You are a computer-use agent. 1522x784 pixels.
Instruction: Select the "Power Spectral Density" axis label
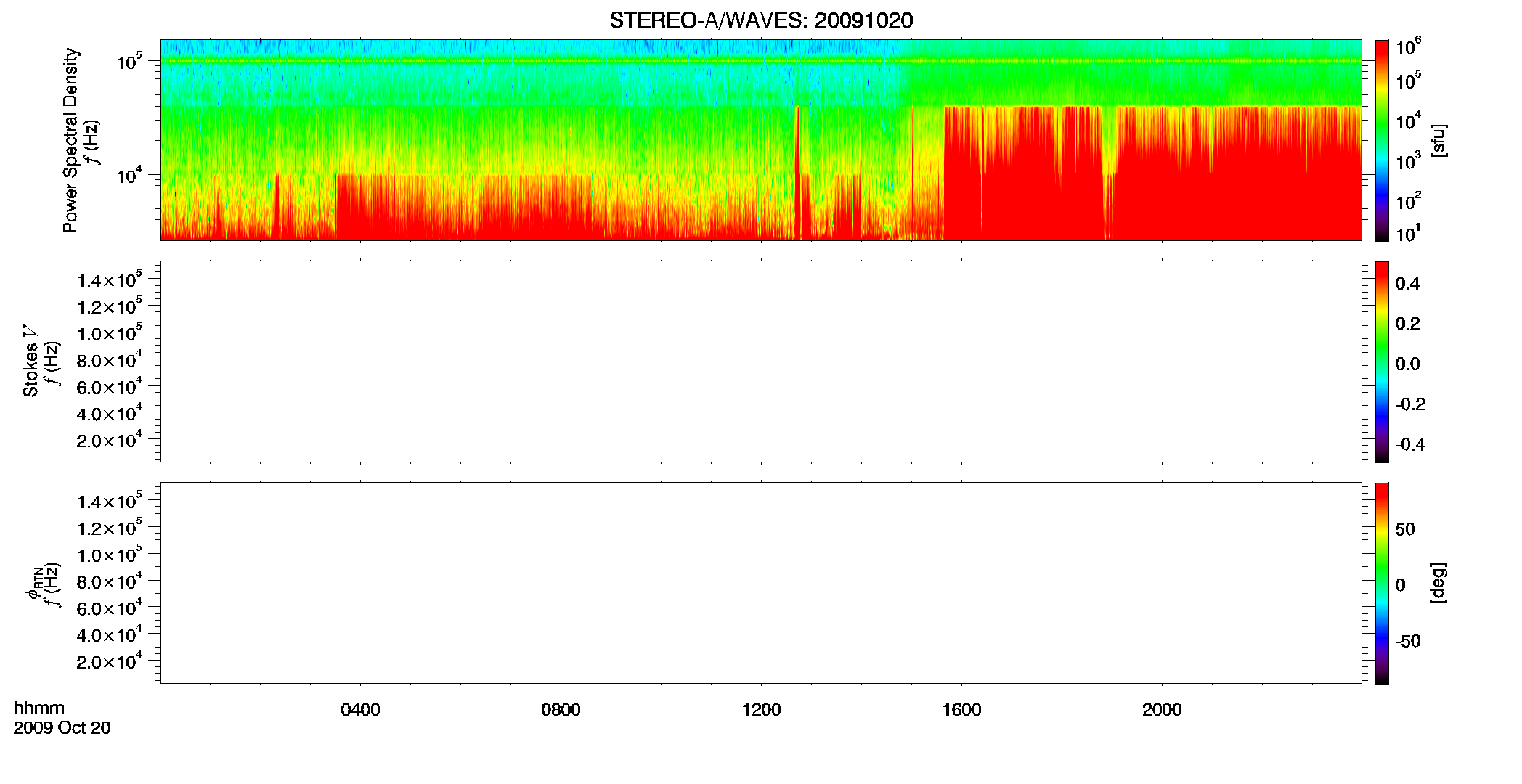click(x=70, y=140)
